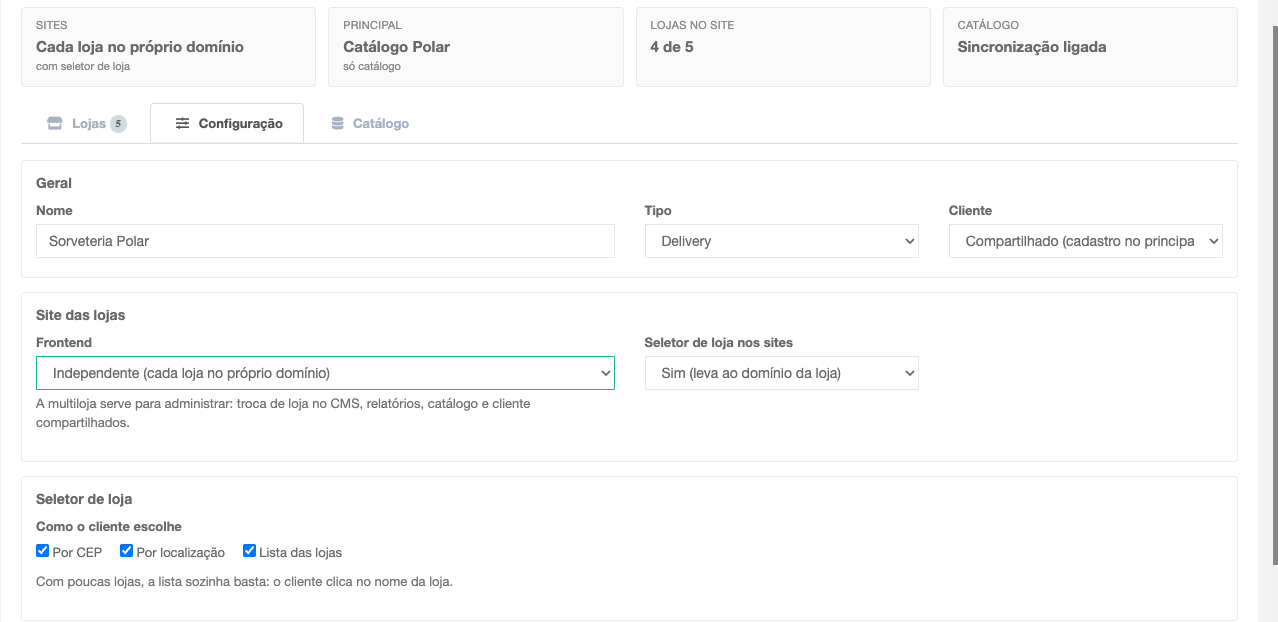1278x622 pixels.
Task: Click the Site das lojas section heading
Action: (x=81, y=315)
